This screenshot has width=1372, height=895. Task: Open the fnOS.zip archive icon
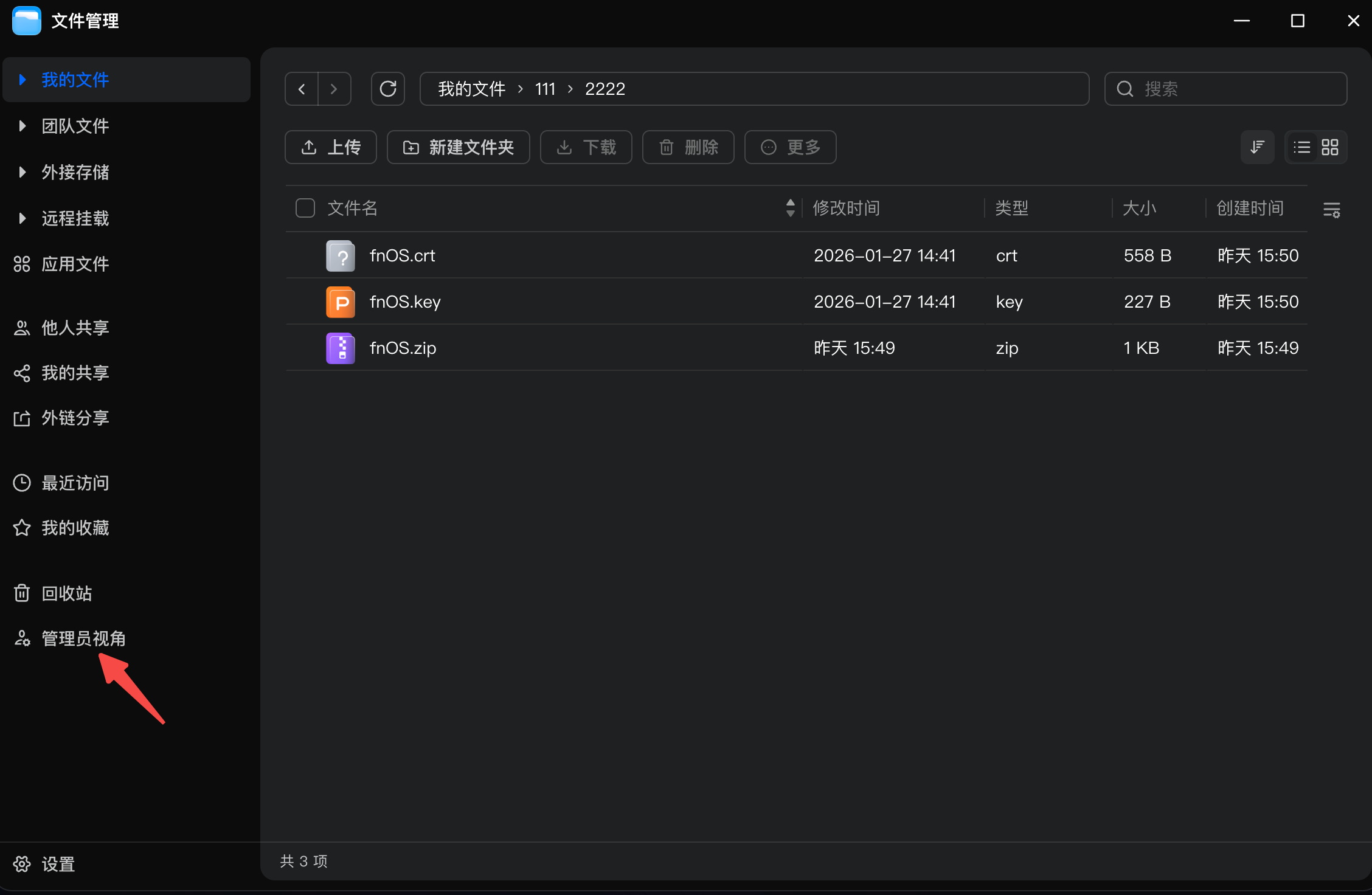click(341, 348)
